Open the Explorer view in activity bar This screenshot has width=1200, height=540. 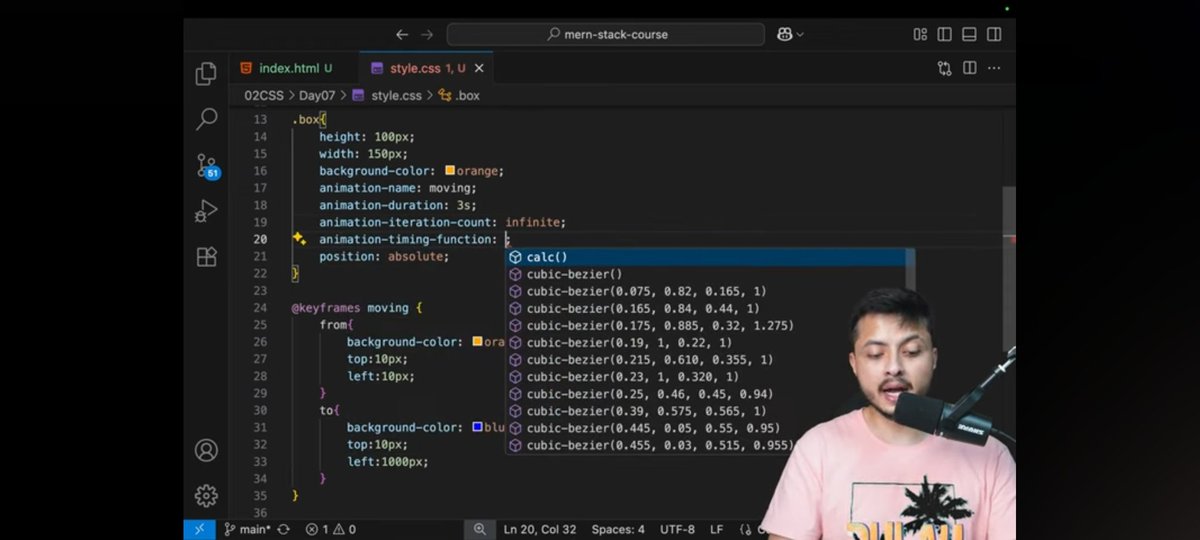(x=206, y=74)
